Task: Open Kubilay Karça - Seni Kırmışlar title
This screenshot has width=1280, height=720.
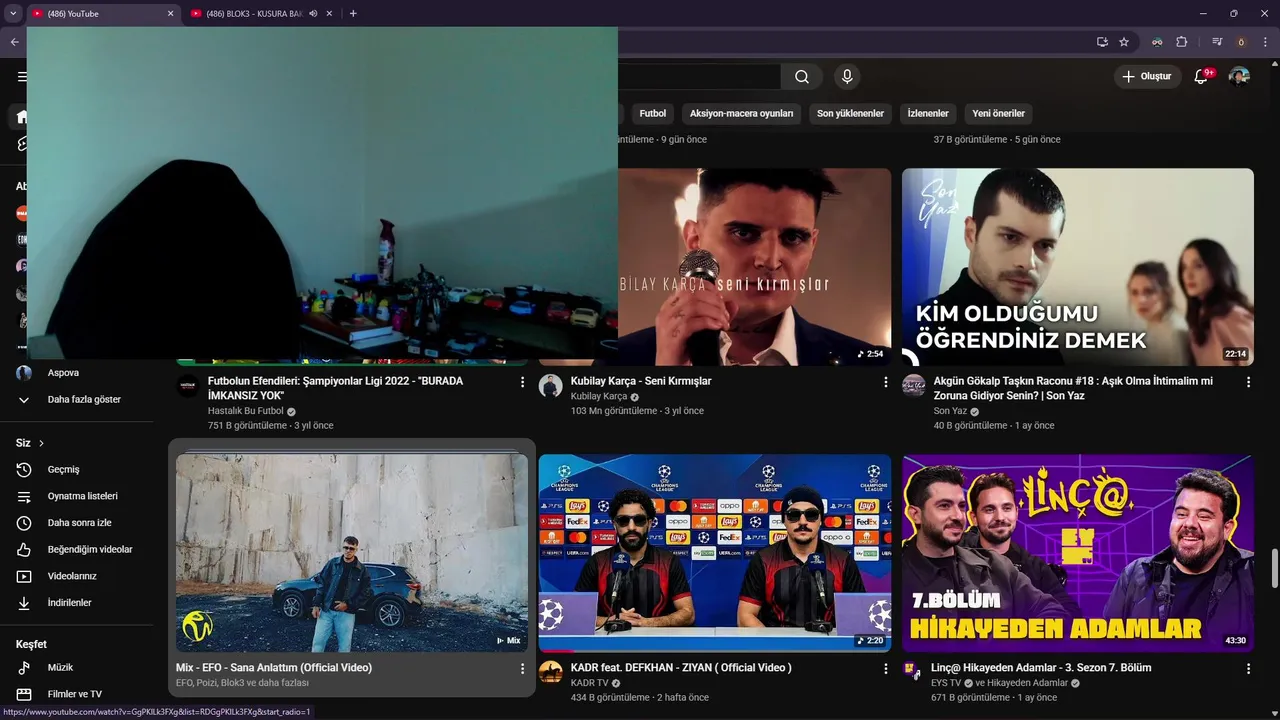Action: 641,381
